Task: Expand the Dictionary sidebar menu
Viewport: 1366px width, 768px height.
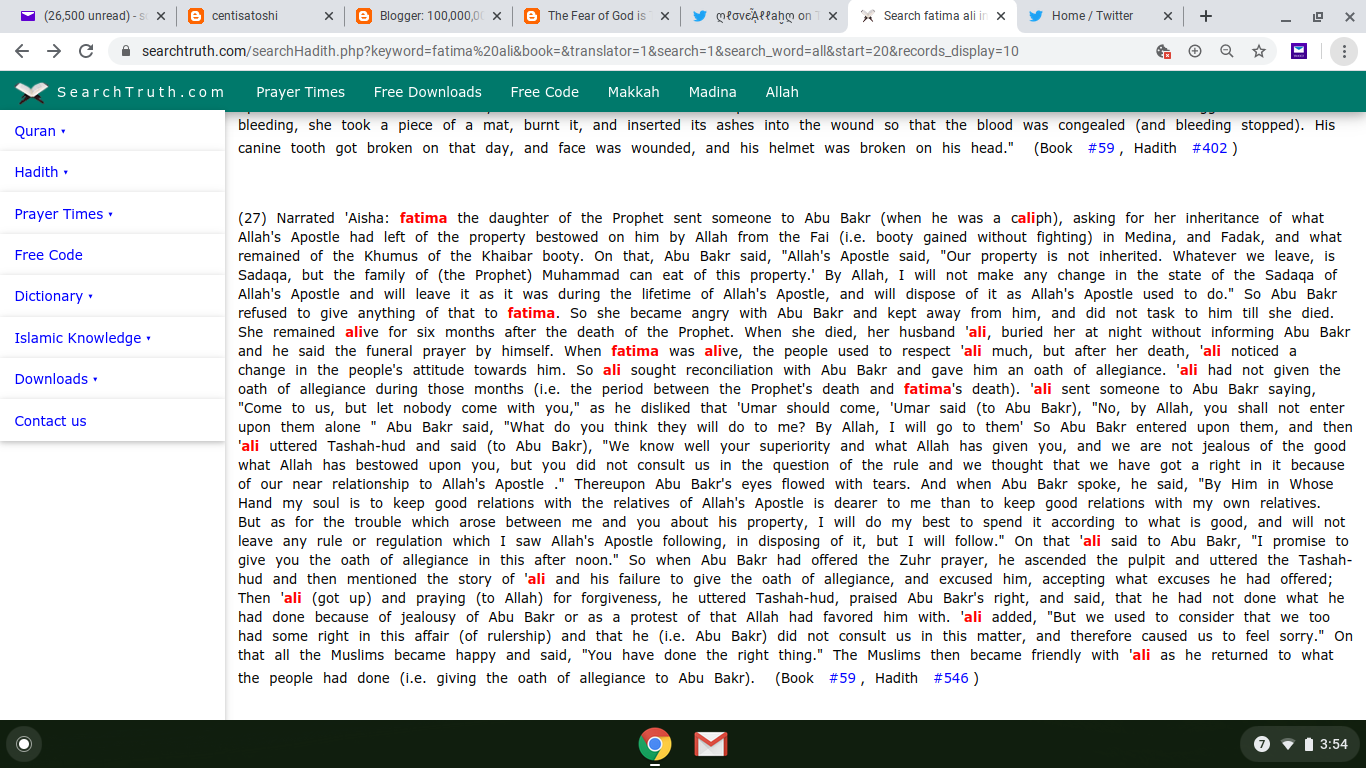Action: coord(54,296)
